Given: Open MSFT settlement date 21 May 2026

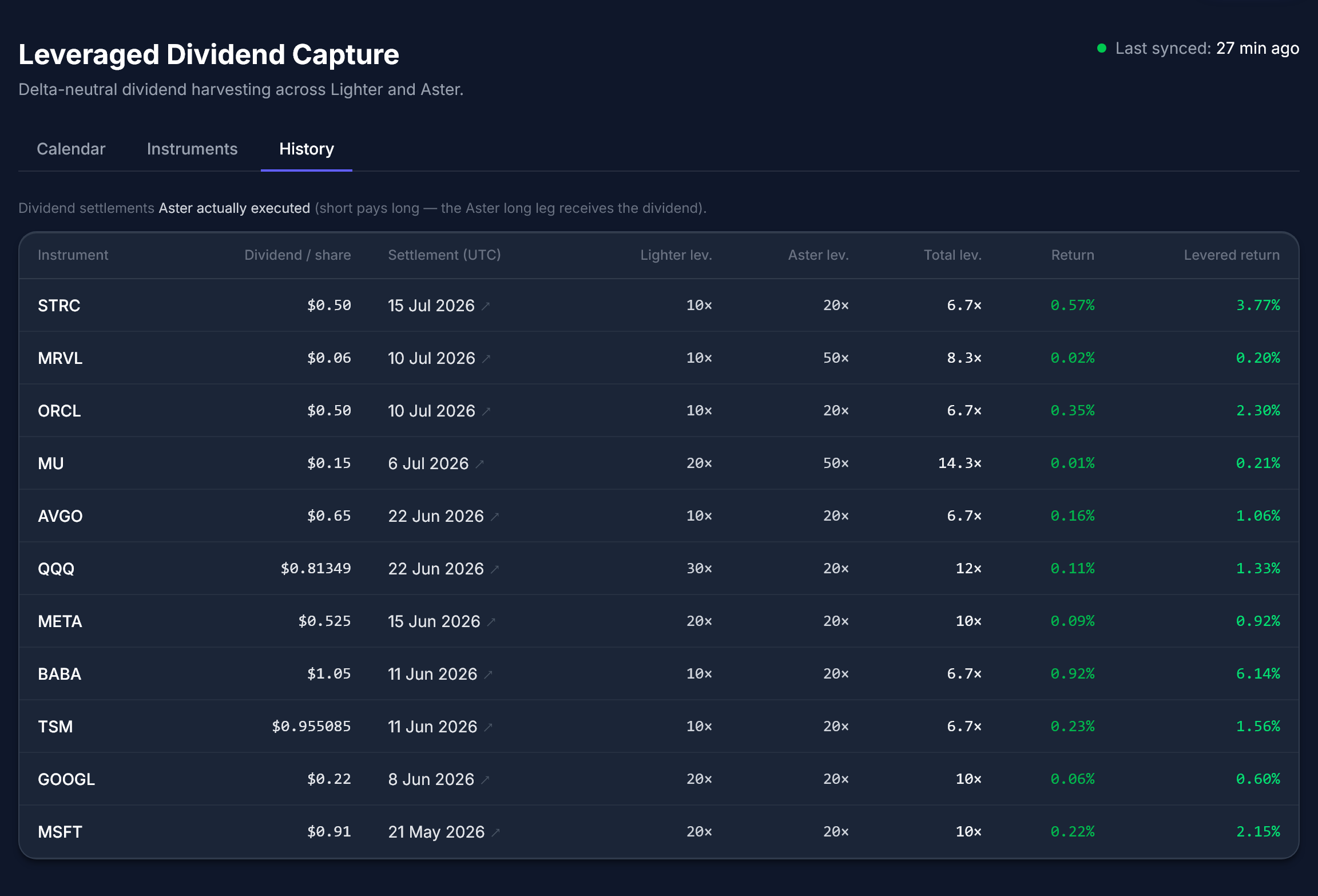Looking at the screenshot, I should point(436,832).
